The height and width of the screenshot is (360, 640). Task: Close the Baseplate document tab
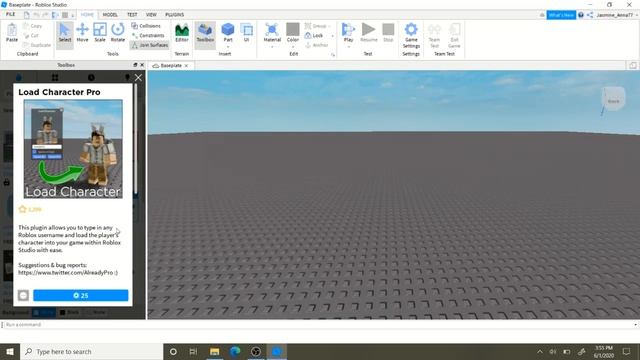coord(187,66)
